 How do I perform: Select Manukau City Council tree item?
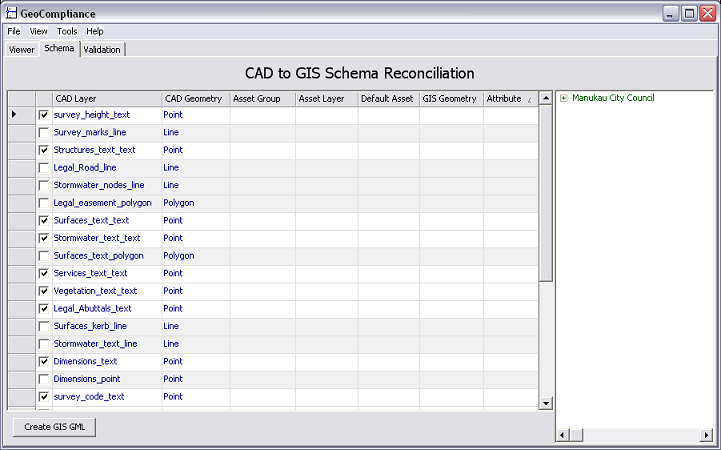pyautogui.click(x=613, y=97)
